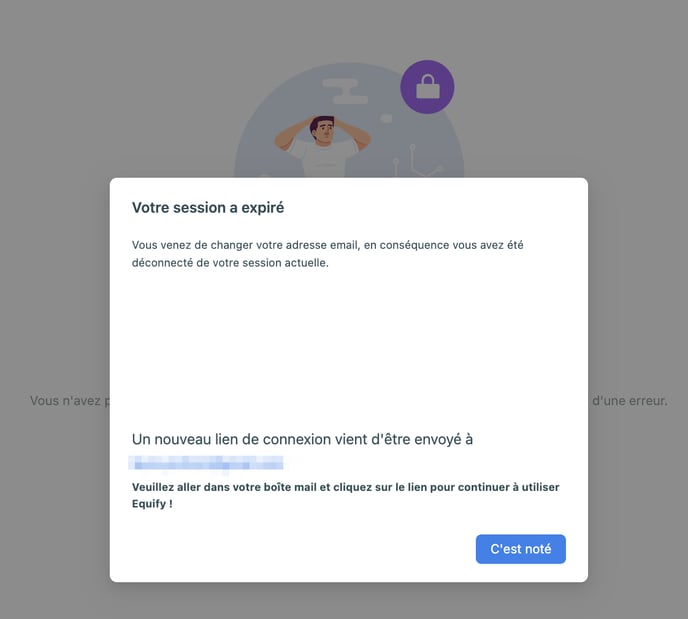Click the background text "Vous n'avez"
The height and width of the screenshot is (619, 688).
click(x=65, y=401)
